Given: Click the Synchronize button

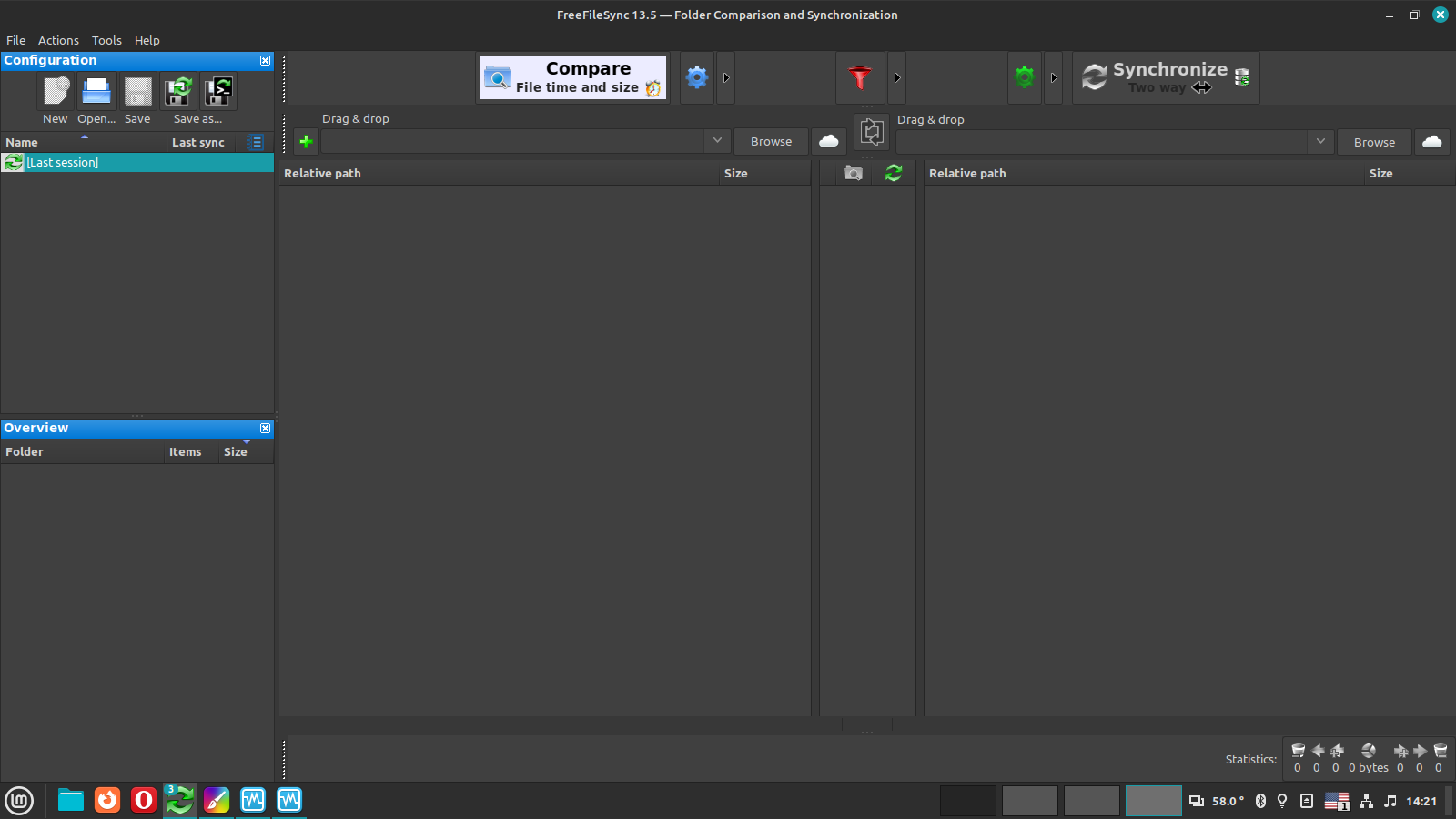Looking at the screenshot, I should (x=1166, y=77).
